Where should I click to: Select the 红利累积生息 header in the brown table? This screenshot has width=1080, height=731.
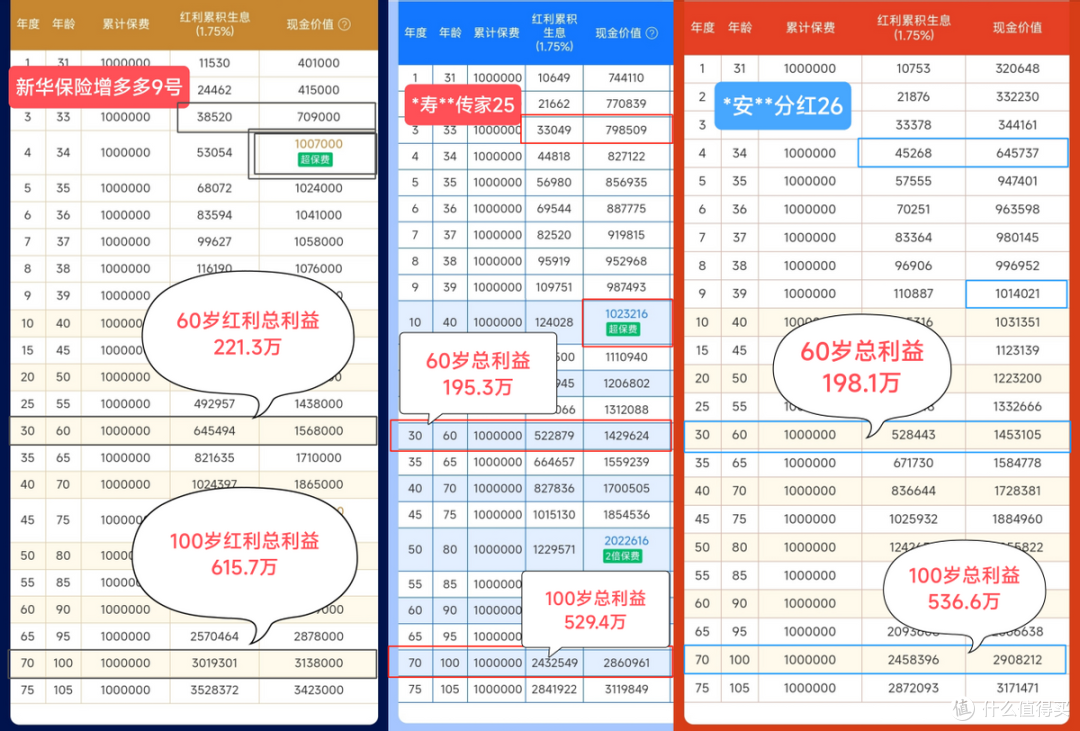tap(214, 24)
